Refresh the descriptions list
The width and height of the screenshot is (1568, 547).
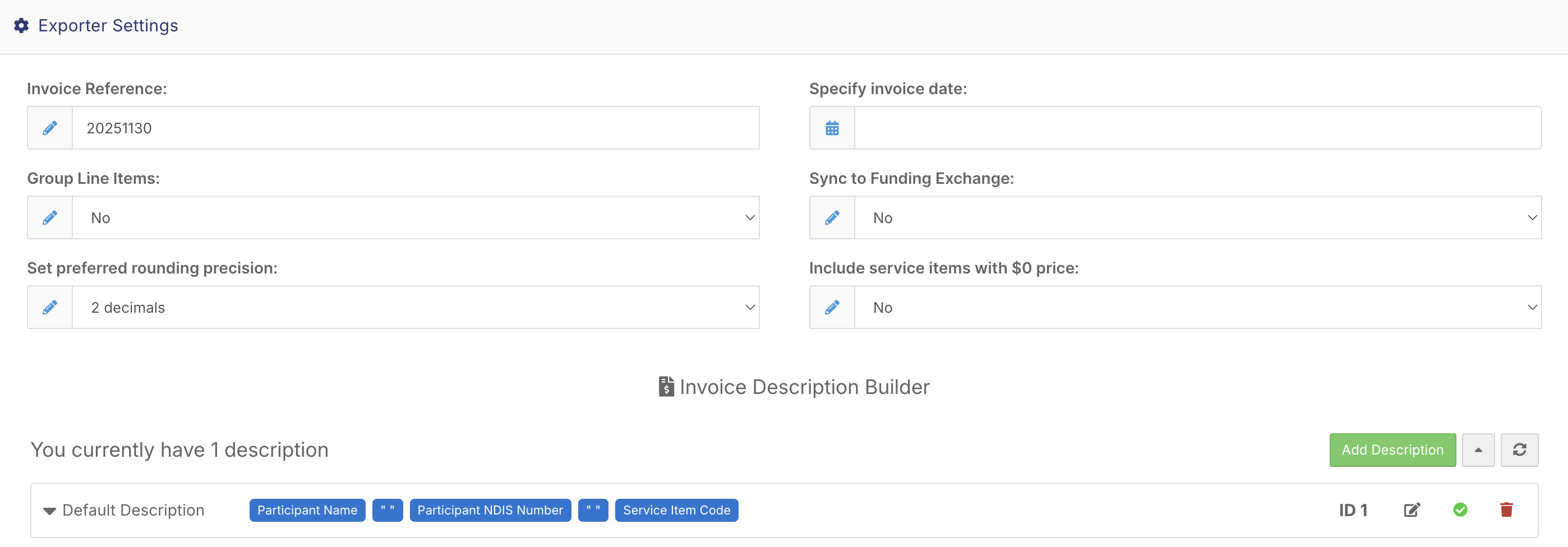[1519, 449]
